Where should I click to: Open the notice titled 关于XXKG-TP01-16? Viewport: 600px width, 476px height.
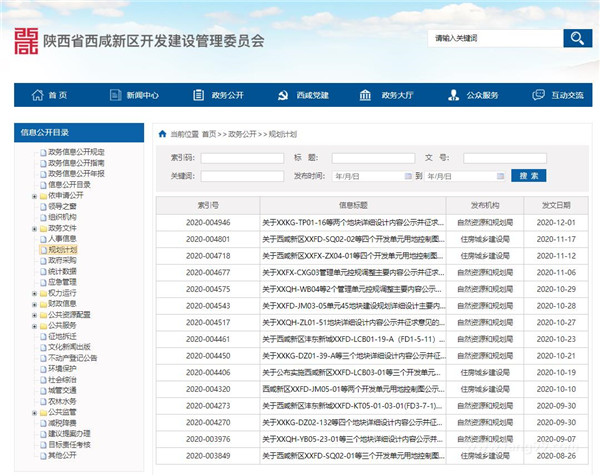[353, 222]
